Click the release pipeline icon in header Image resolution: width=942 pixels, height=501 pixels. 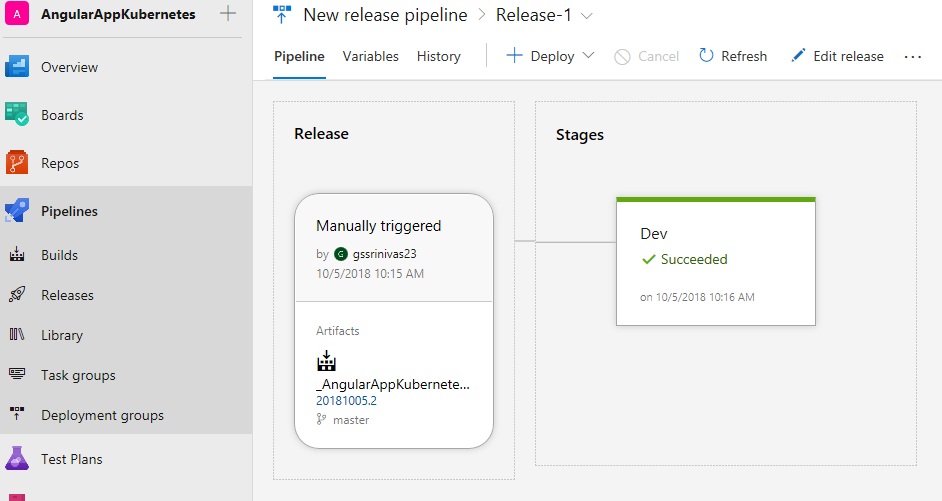point(282,14)
